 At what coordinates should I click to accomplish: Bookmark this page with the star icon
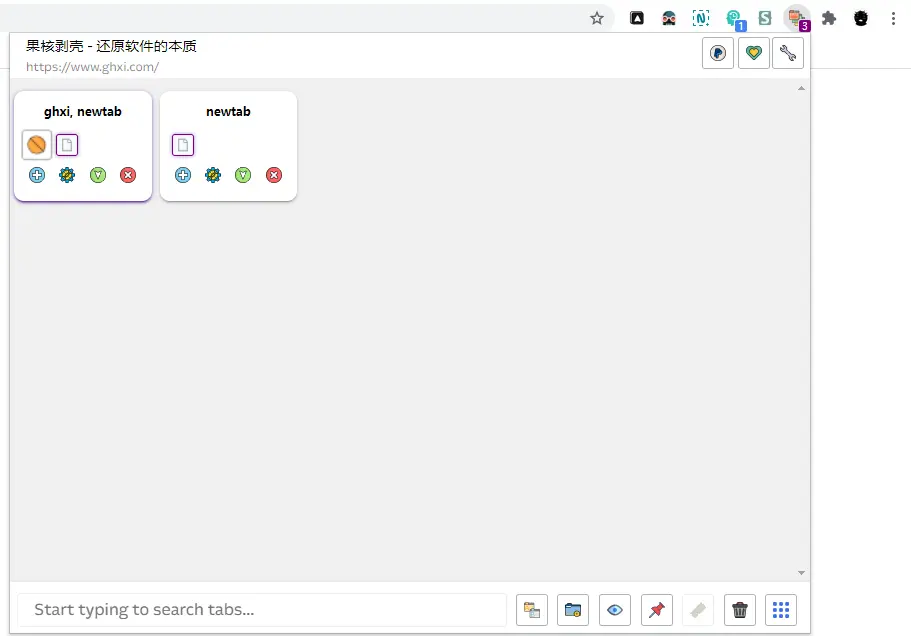(597, 18)
